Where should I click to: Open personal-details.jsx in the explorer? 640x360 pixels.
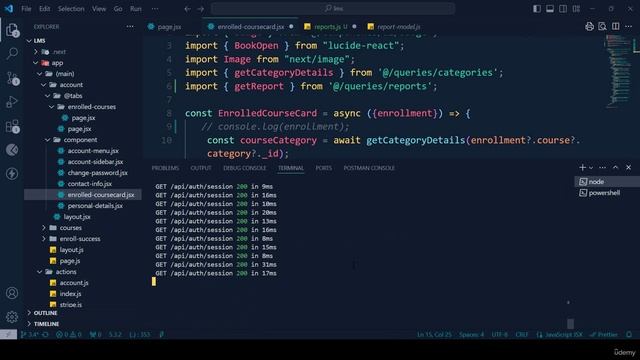coord(95,206)
